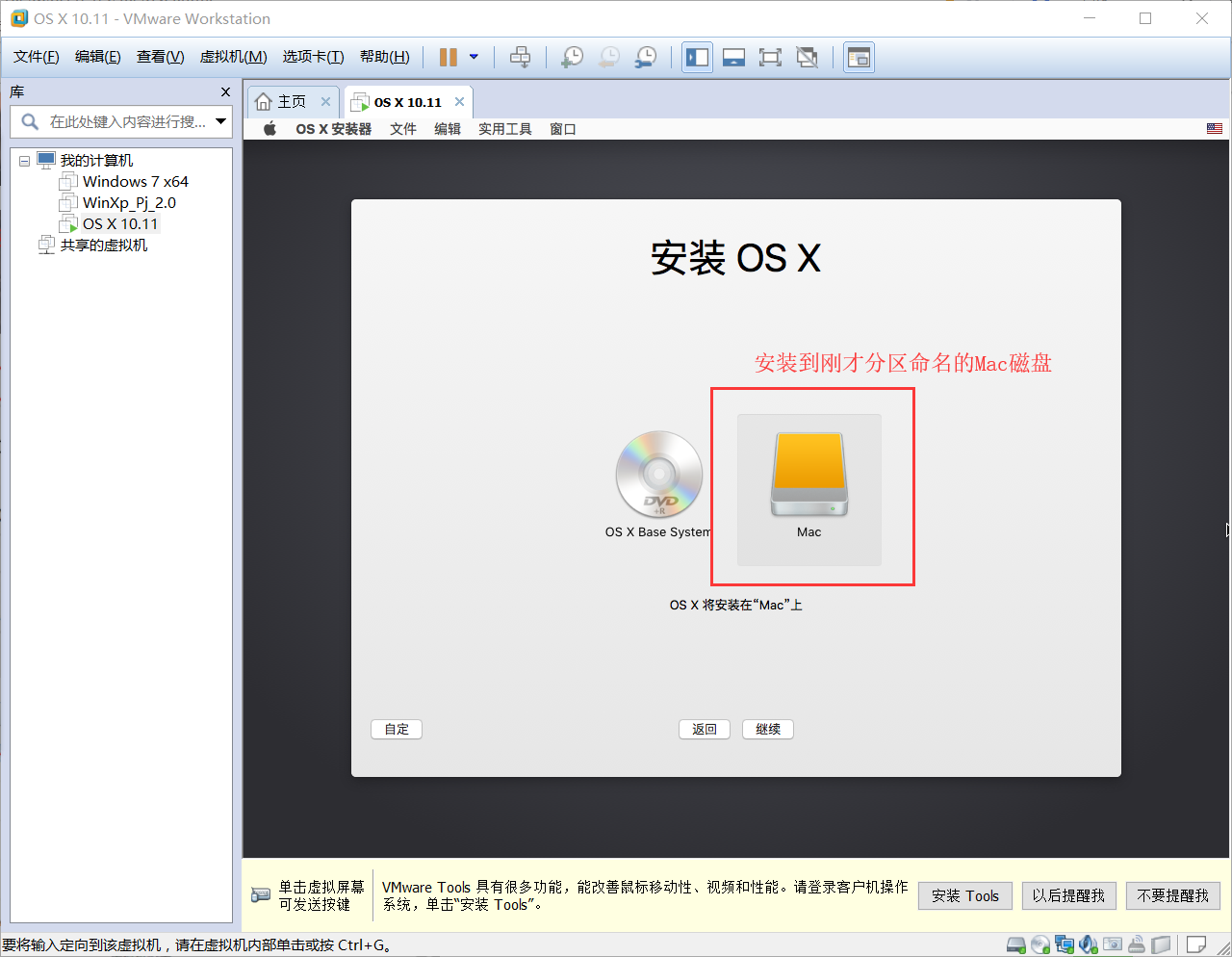Click the network adapter status bar icon

[x=1065, y=944]
